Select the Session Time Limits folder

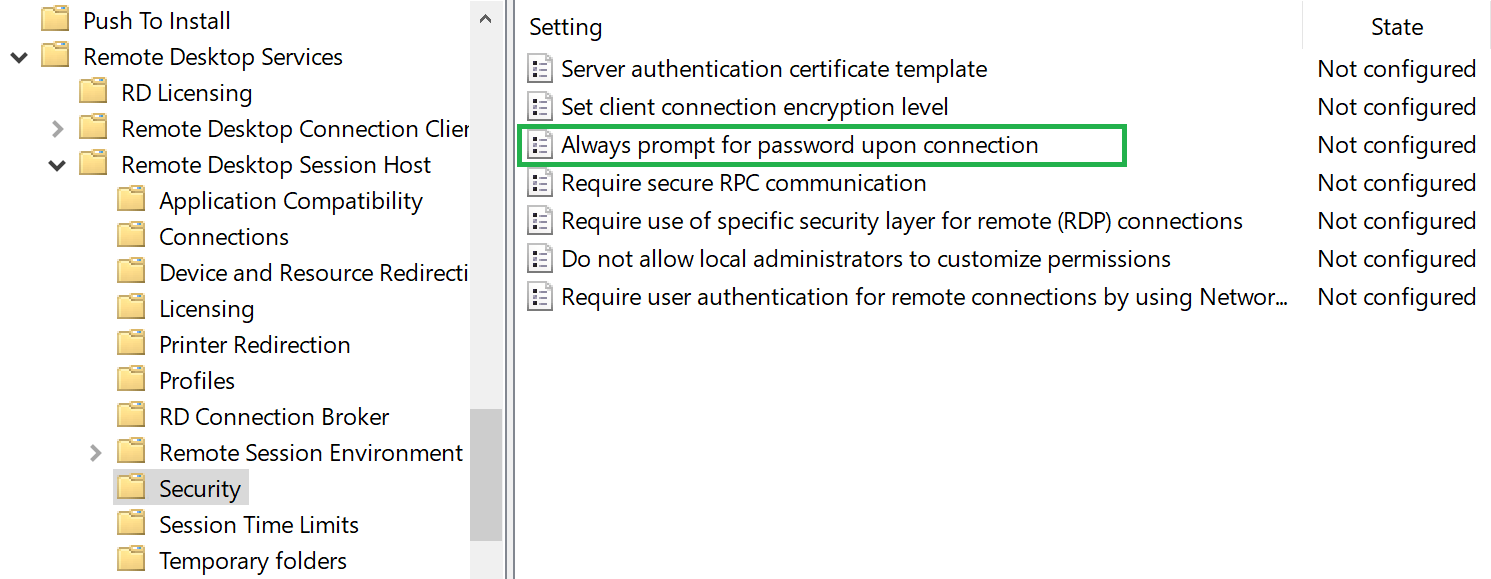click(x=258, y=525)
